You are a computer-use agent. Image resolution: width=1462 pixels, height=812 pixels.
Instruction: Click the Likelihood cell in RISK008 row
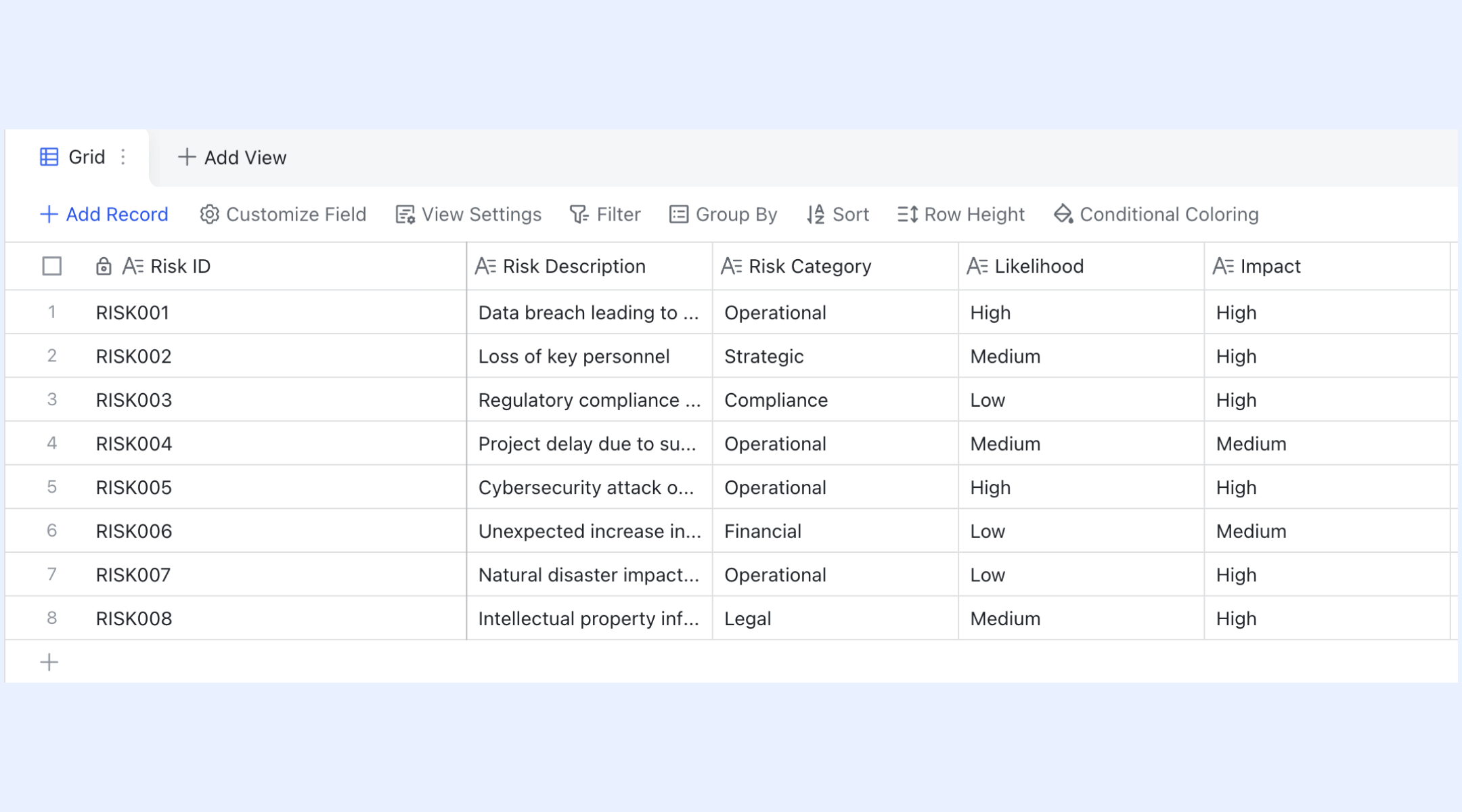click(1081, 618)
